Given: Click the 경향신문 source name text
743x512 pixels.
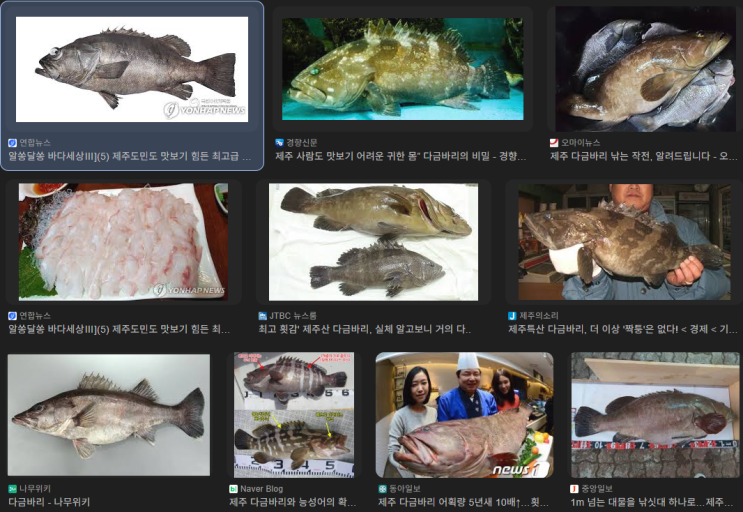Looking at the screenshot, I should (302, 143).
